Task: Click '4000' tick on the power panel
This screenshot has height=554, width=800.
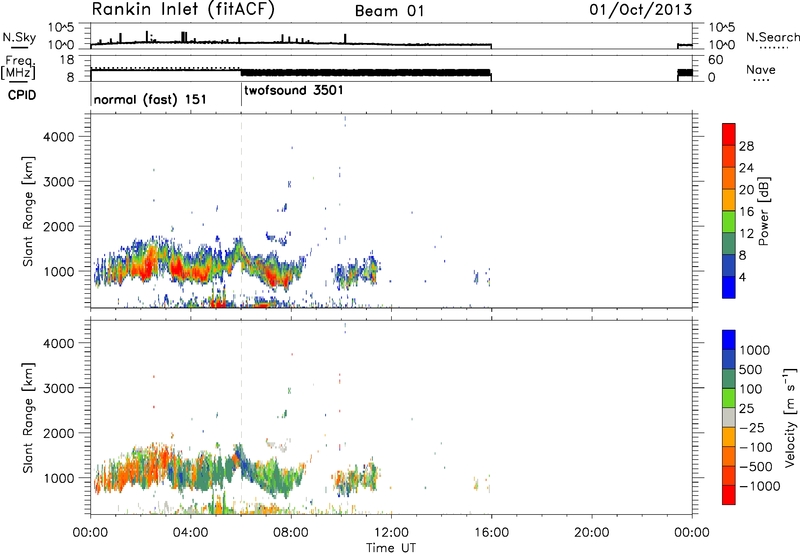Action: (x=59, y=137)
